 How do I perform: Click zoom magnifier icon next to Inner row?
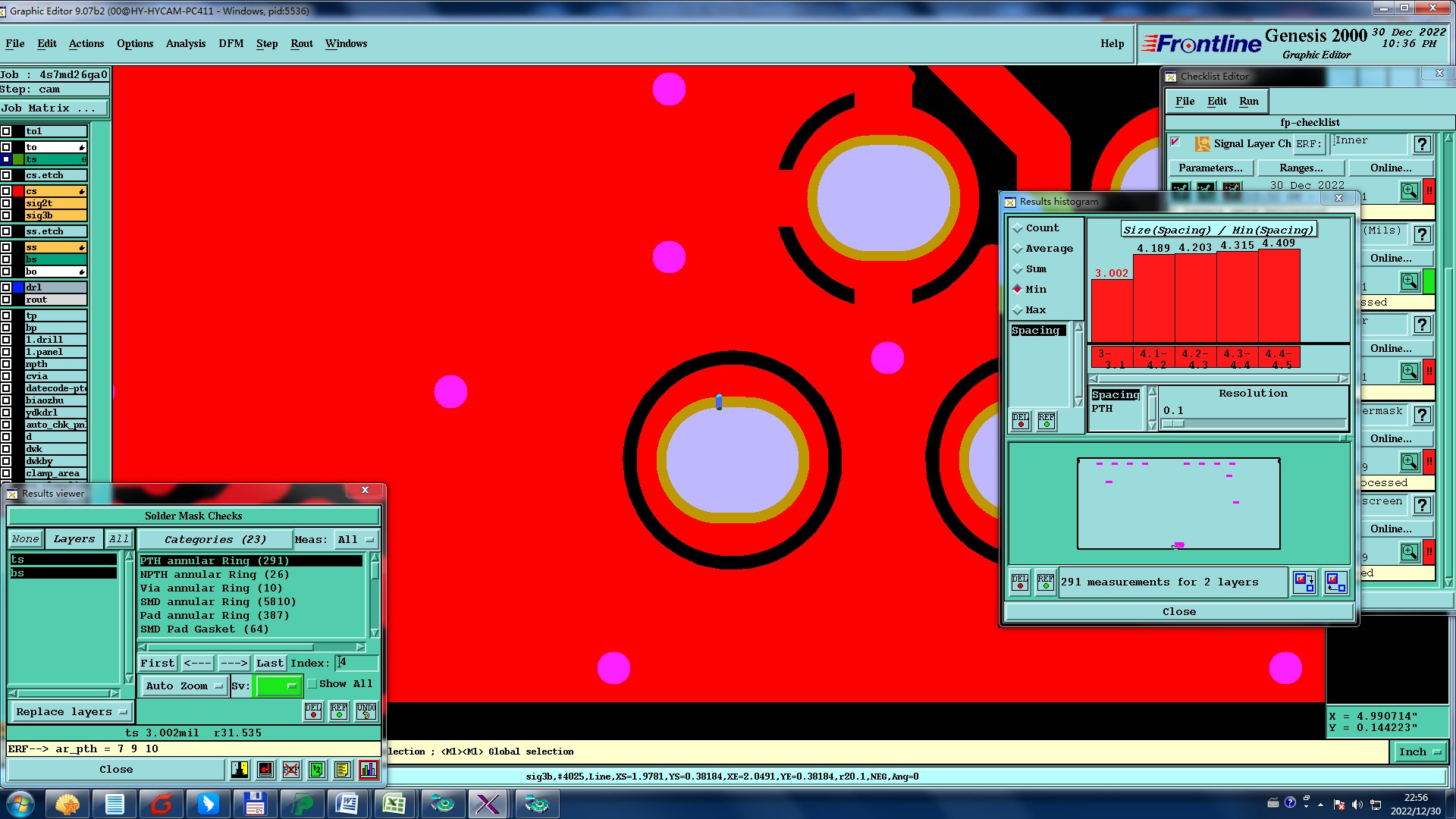(x=1409, y=191)
